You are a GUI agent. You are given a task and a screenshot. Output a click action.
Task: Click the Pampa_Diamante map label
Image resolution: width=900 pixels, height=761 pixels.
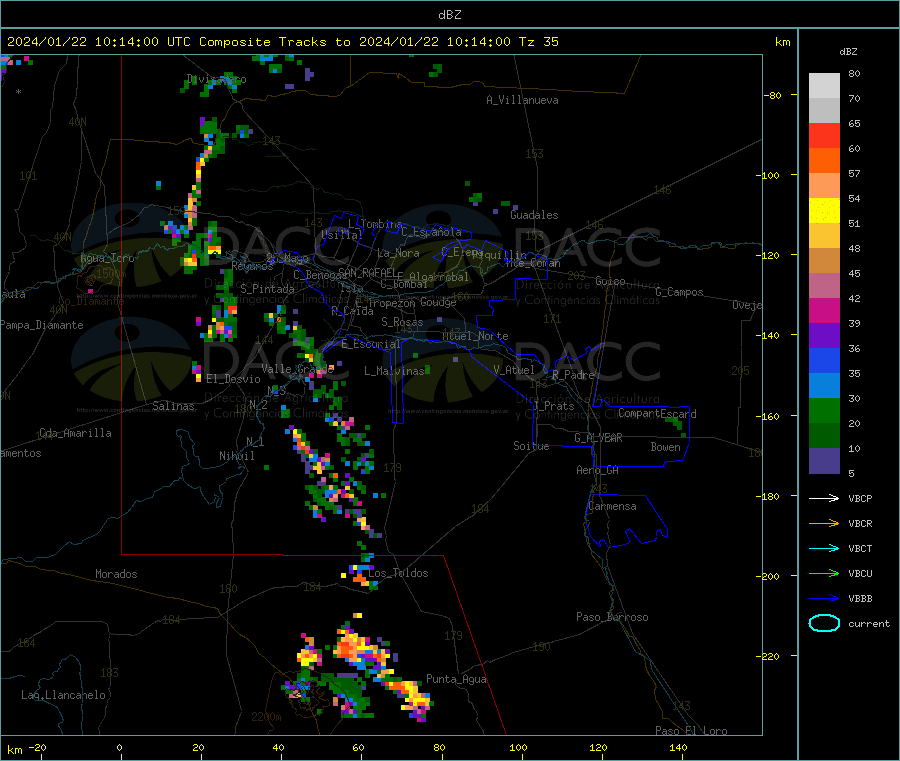41,325
